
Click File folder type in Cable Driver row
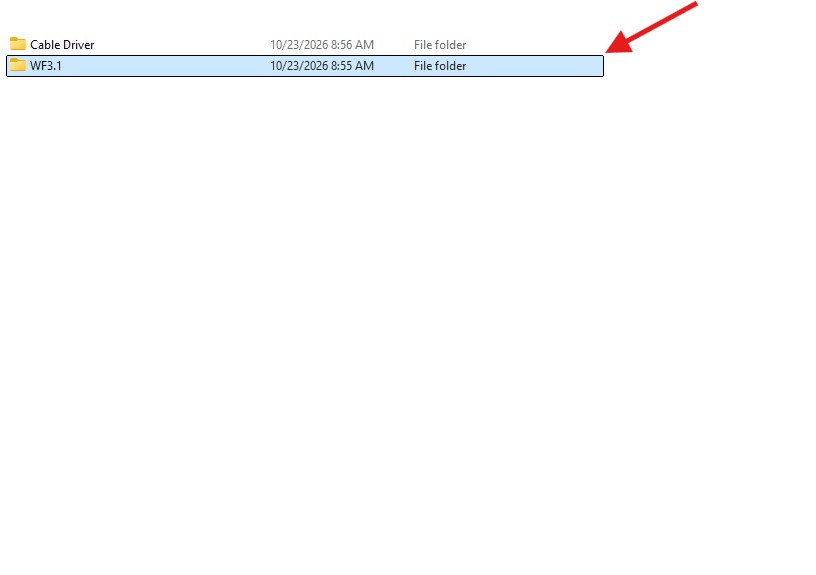[440, 45]
